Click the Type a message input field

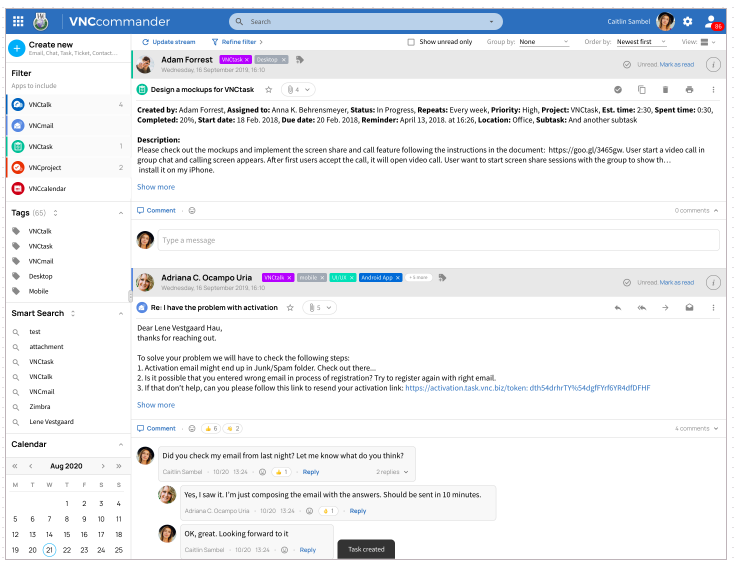(437, 240)
